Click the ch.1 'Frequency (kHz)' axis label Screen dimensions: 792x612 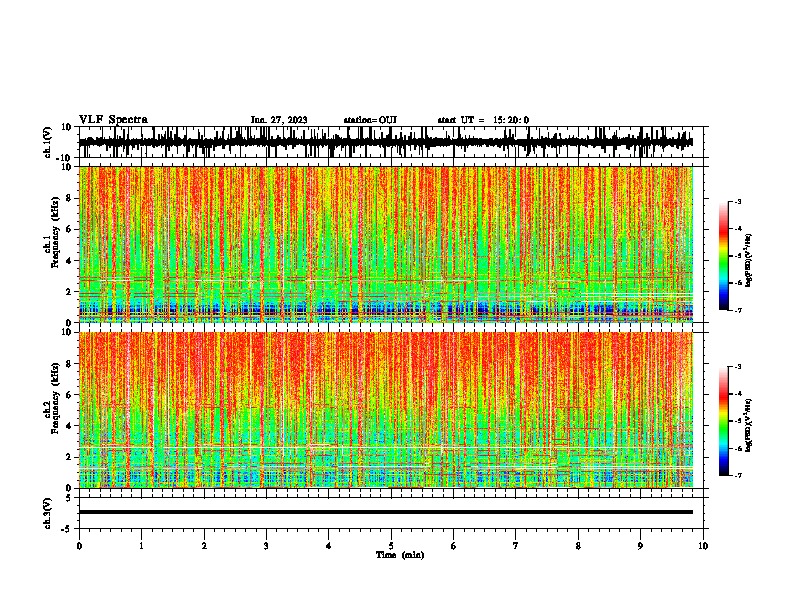[x=55, y=232]
